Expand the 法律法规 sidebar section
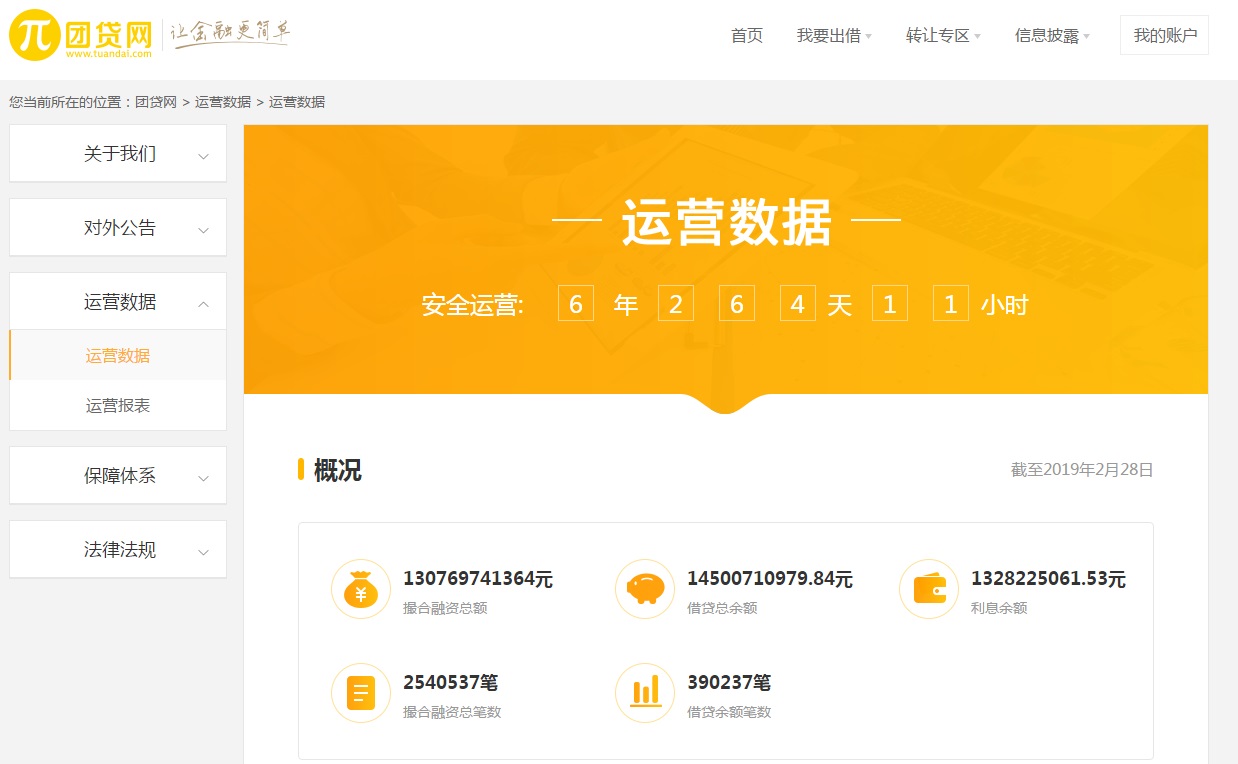Image resolution: width=1238 pixels, height=764 pixels. pos(117,549)
